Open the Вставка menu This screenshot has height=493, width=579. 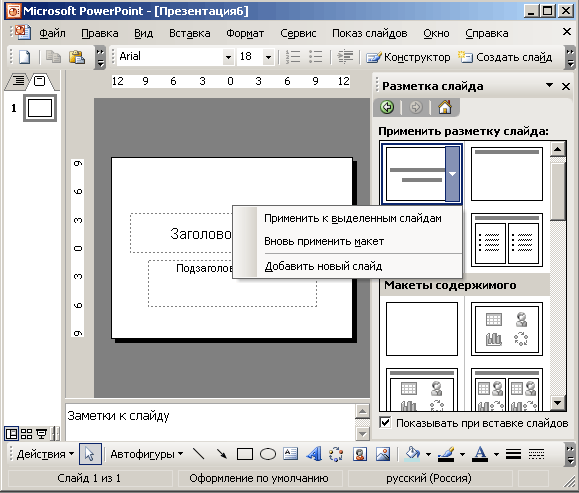point(189,33)
